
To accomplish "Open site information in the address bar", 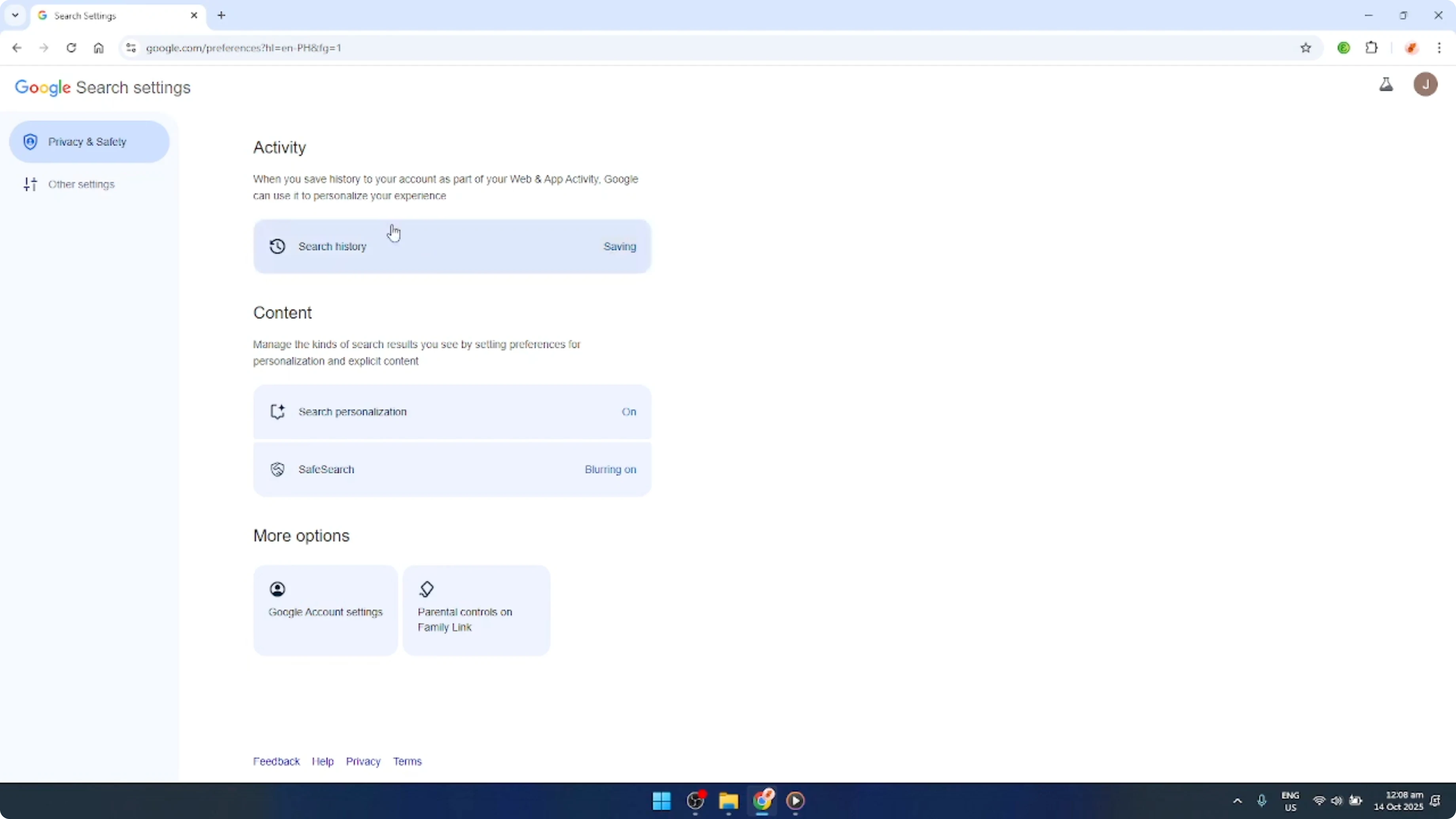I will tap(131, 47).
